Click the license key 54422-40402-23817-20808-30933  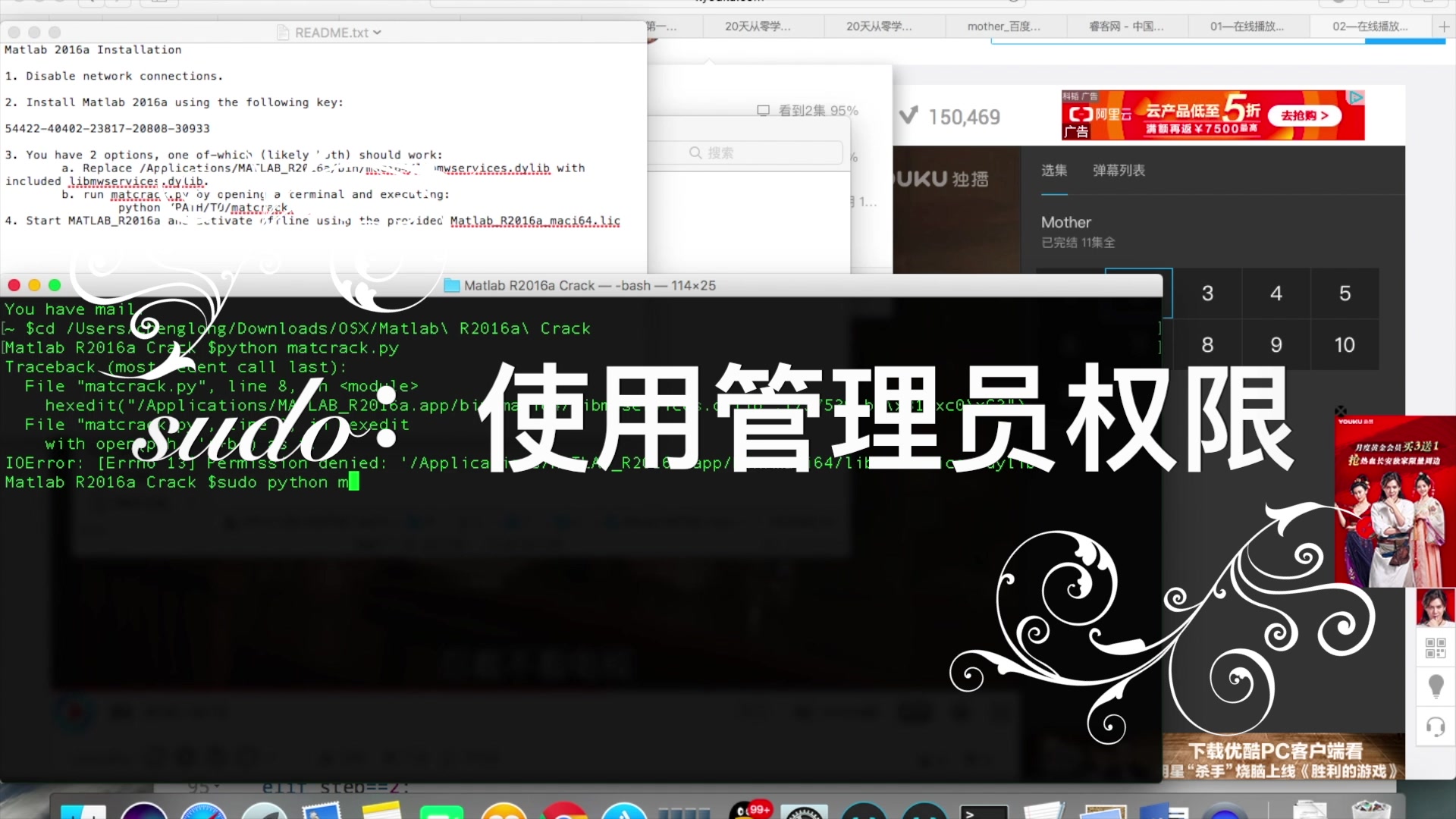[107, 128]
